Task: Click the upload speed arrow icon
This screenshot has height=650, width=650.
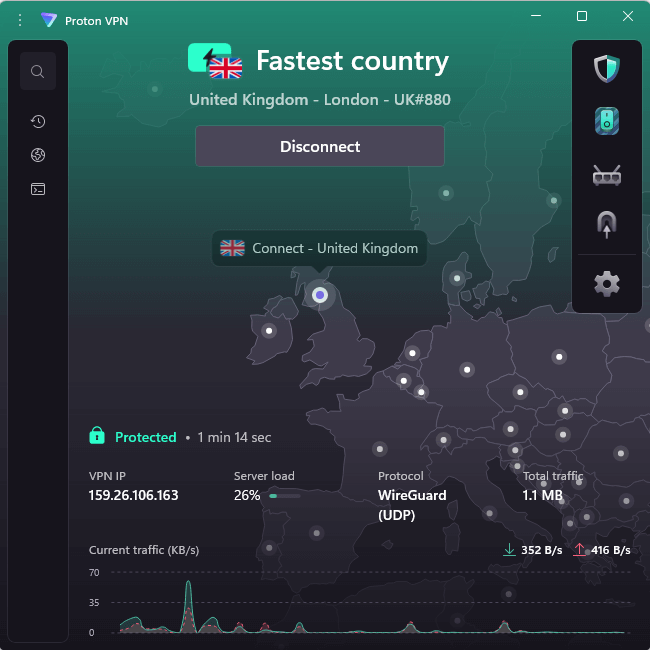Action: click(579, 550)
